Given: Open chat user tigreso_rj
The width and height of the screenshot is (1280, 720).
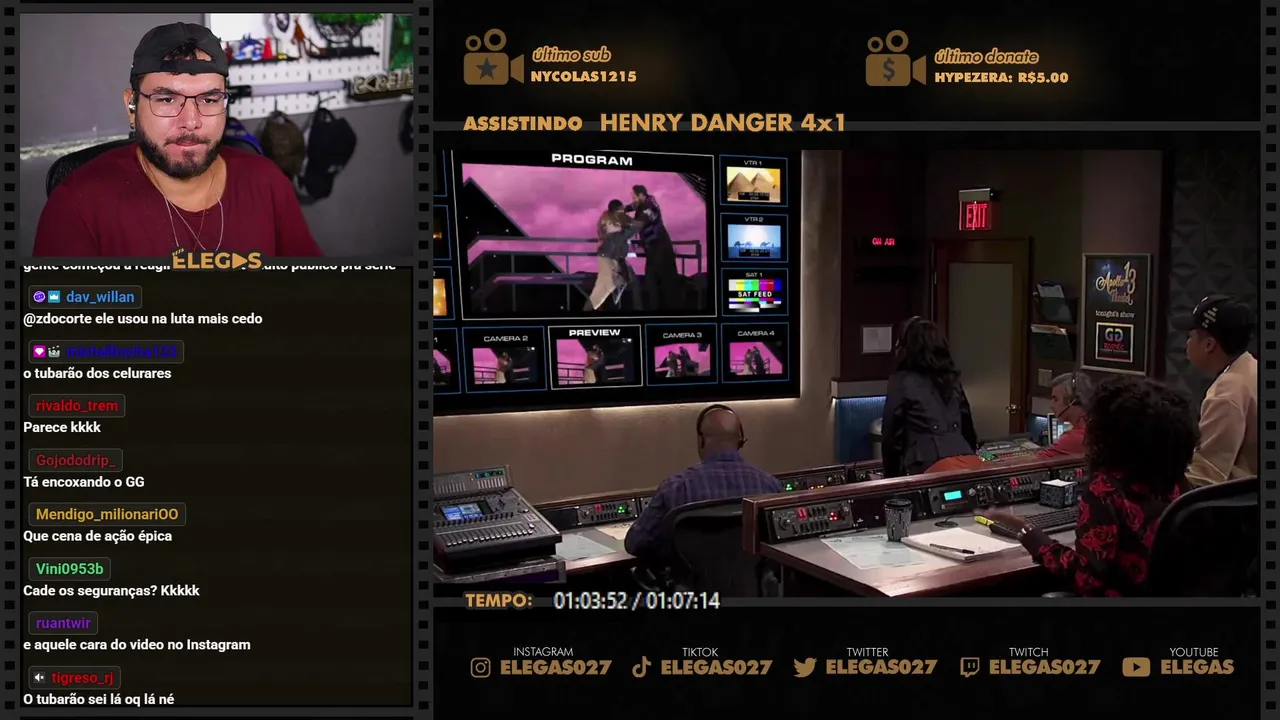Looking at the screenshot, I should tap(83, 677).
